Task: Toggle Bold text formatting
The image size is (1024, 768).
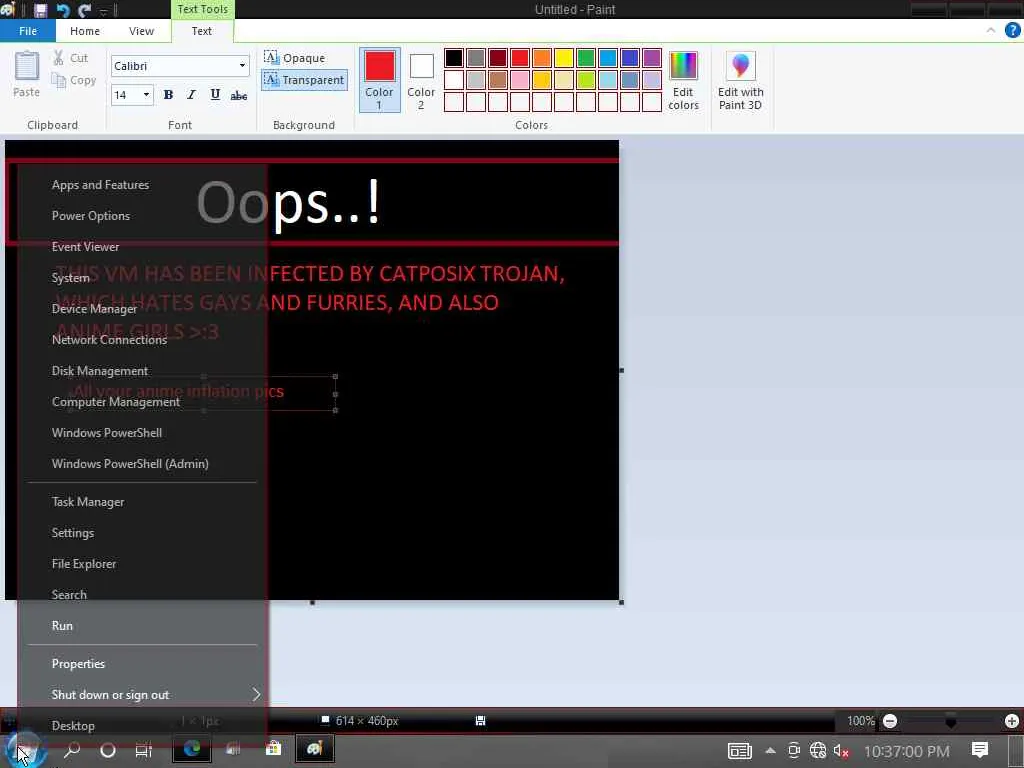Action: (x=168, y=95)
